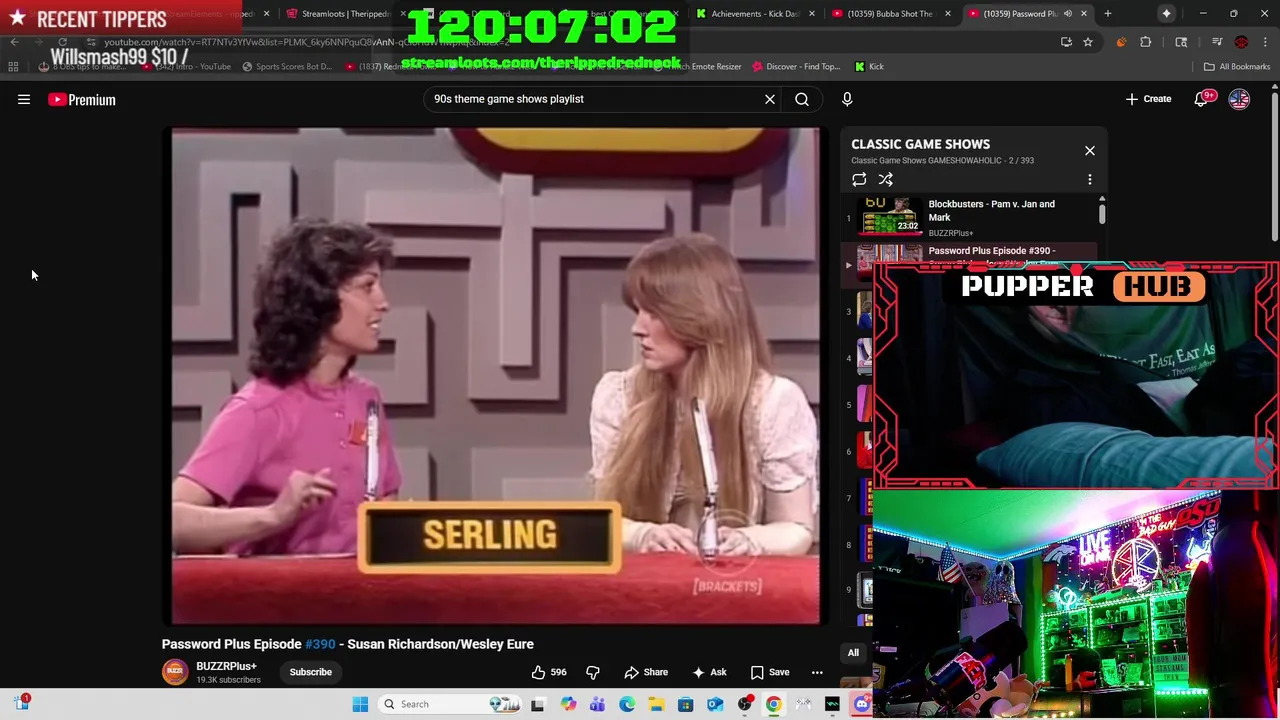Image resolution: width=1280 pixels, height=720 pixels.
Task: Open the Chrome apps grid shortcut
Action: point(13,66)
